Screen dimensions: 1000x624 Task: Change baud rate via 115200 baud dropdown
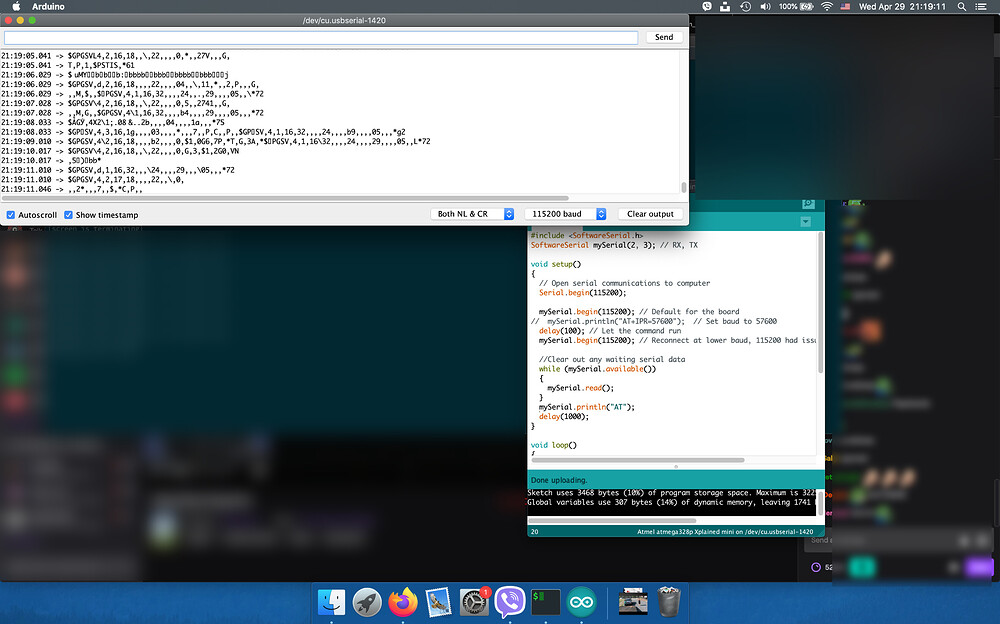565,213
